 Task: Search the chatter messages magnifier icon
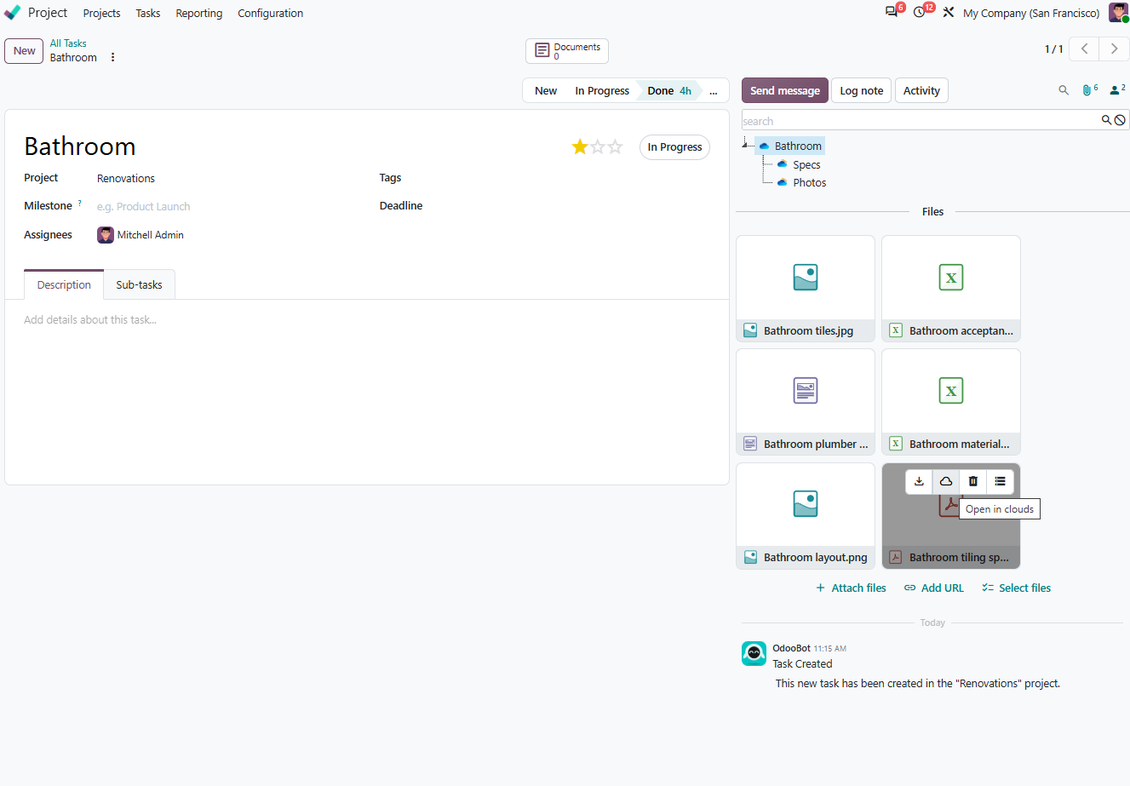[1063, 90]
